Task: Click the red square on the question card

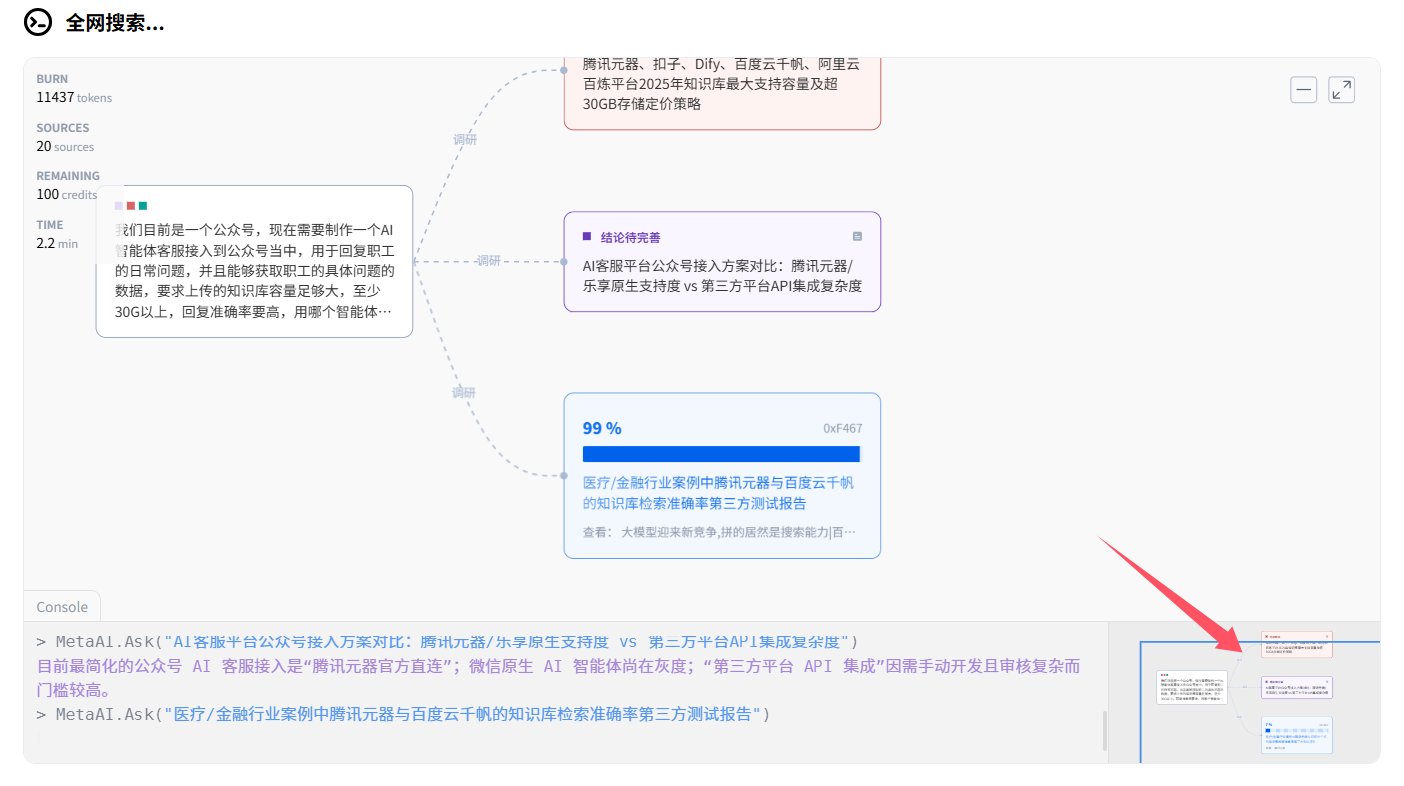Action: click(x=131, y=206)
